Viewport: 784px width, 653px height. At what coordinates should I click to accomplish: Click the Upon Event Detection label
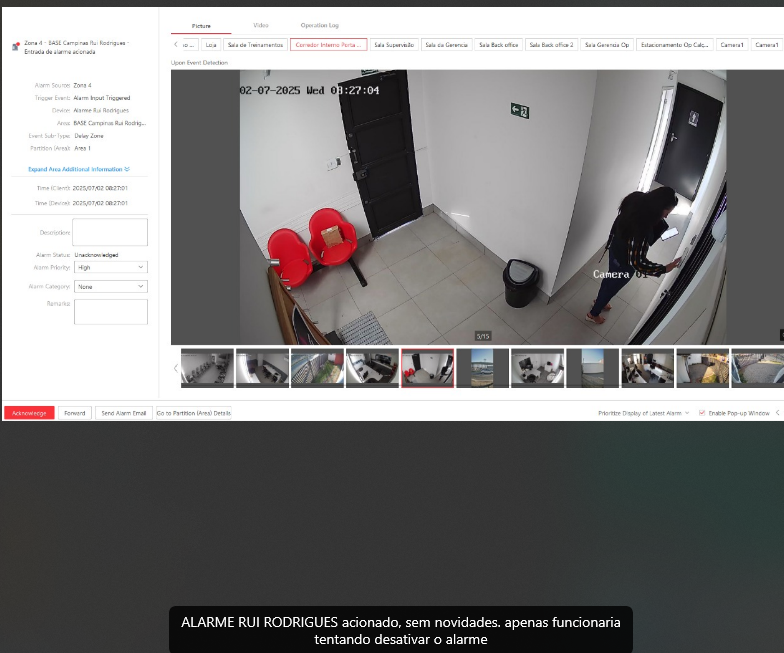(200, 62)
